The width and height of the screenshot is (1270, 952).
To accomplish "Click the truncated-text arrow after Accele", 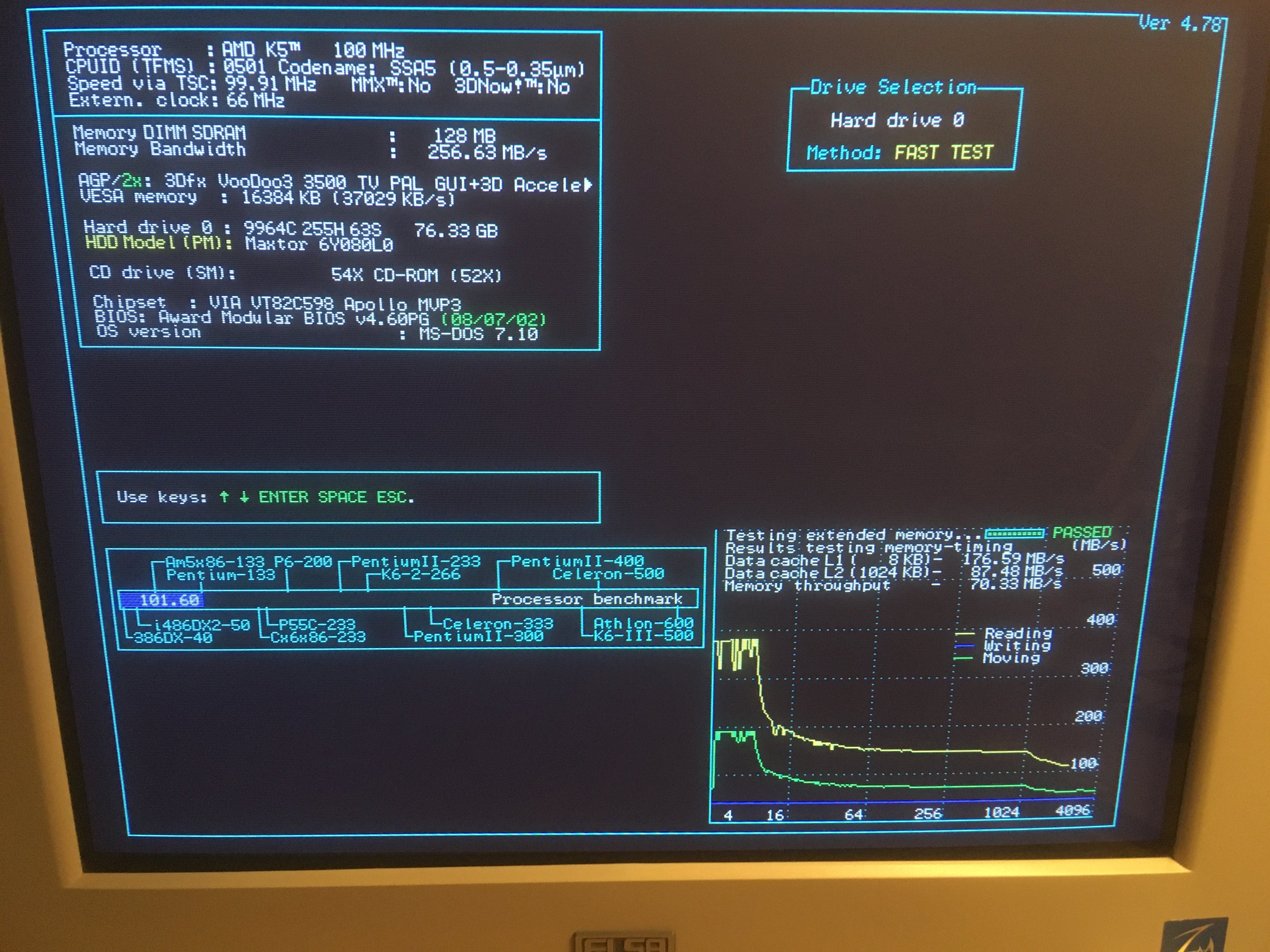I will click(x=587, y=185).
